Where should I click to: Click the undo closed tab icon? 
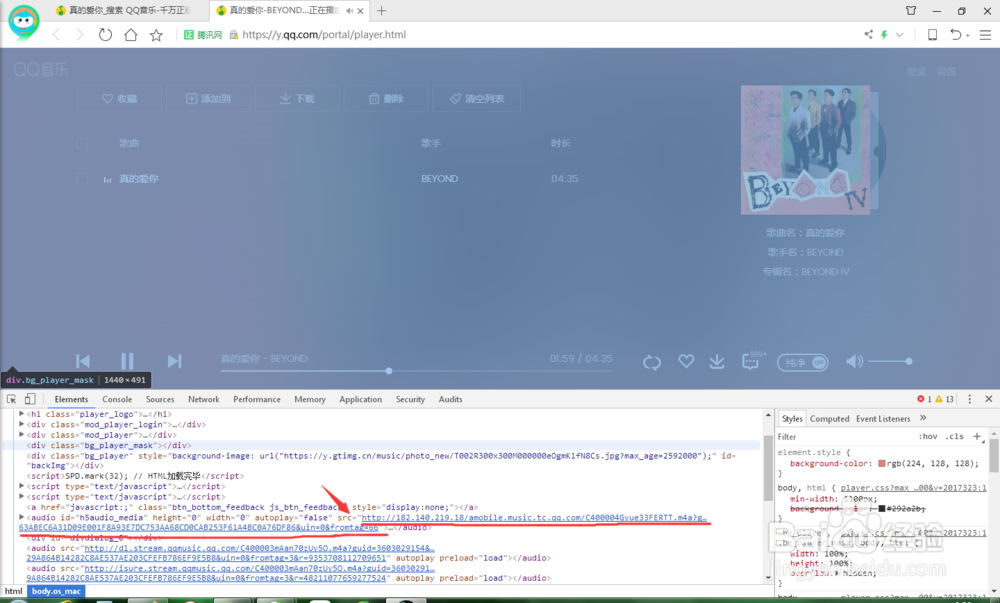tap(955, 34)
